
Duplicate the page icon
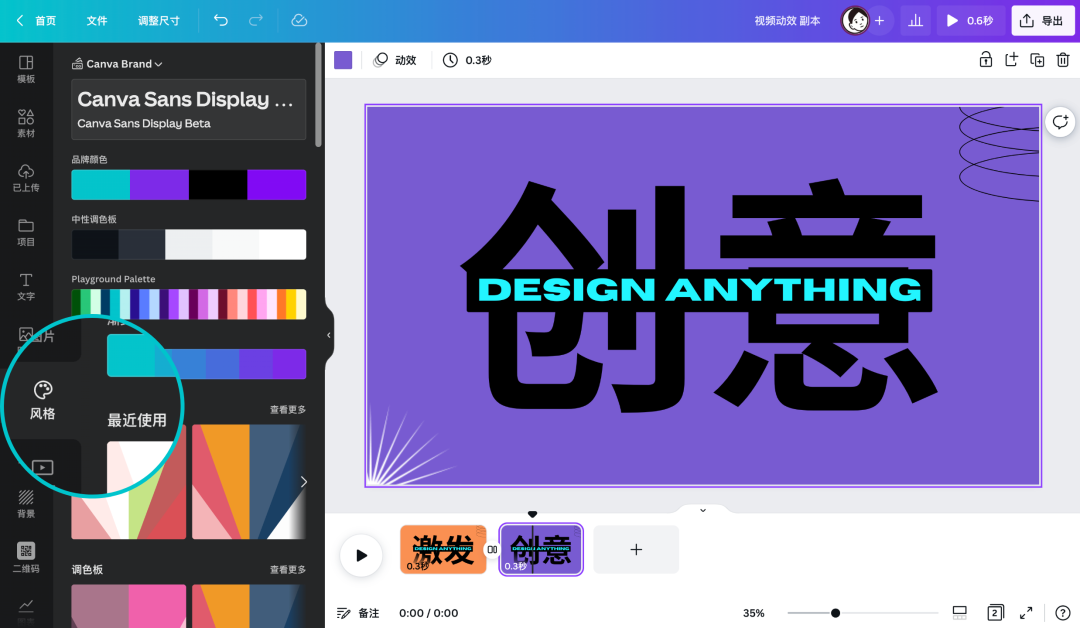point(1037,60)
